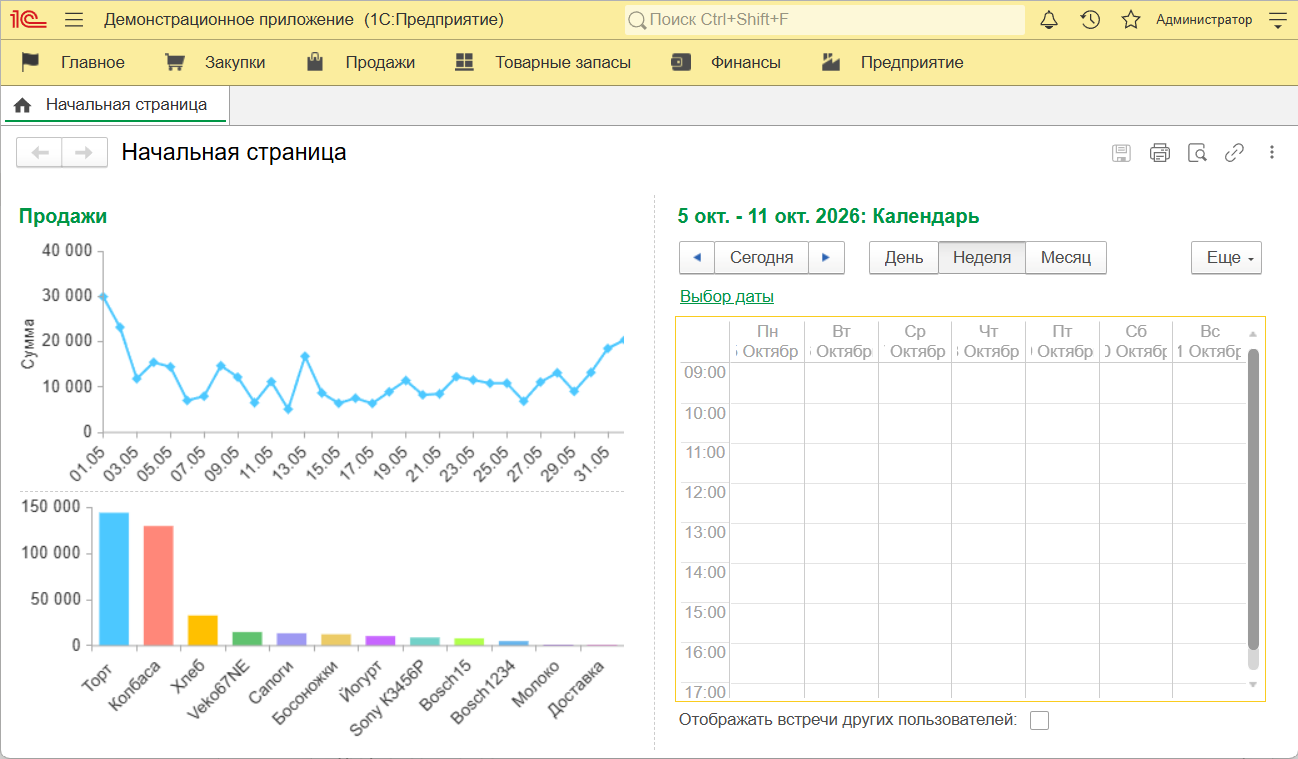Open print preview icon
This screenshot has width=1298, height=759.
coord(1197,153)
